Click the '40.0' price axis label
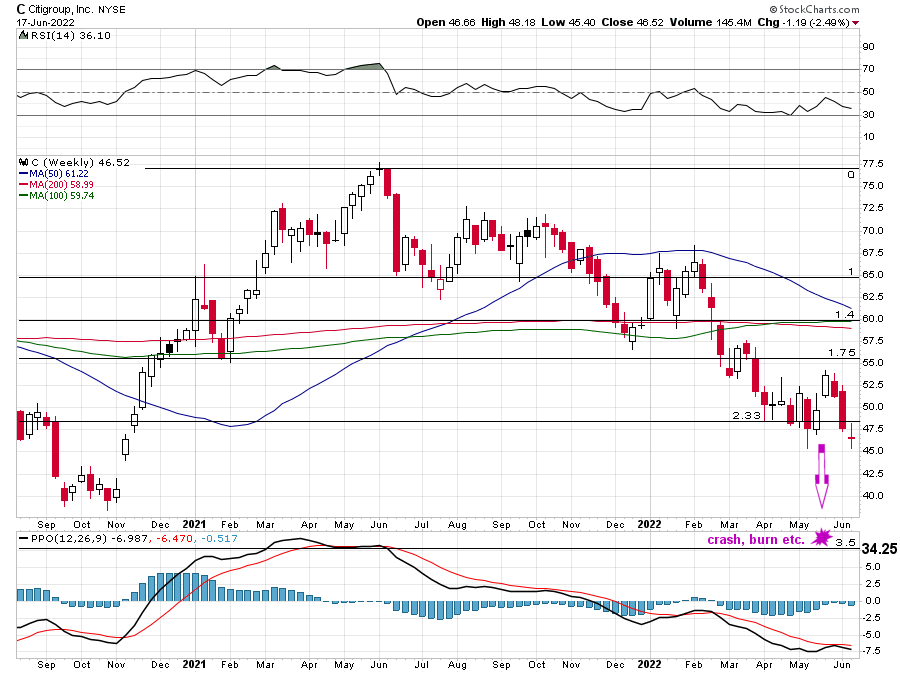Screen dimensions: 900x673 872,496
